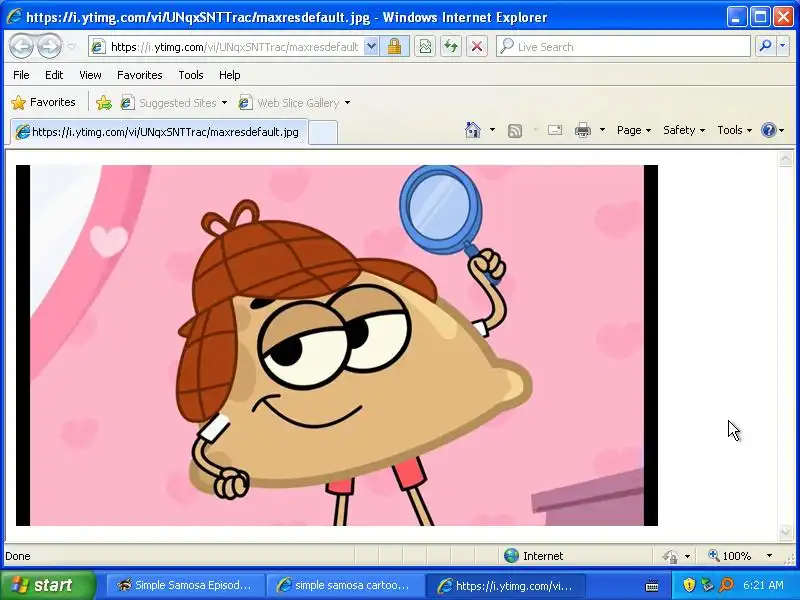Open the File menu
Screen dimensions: 800x600
coord(21,75)
